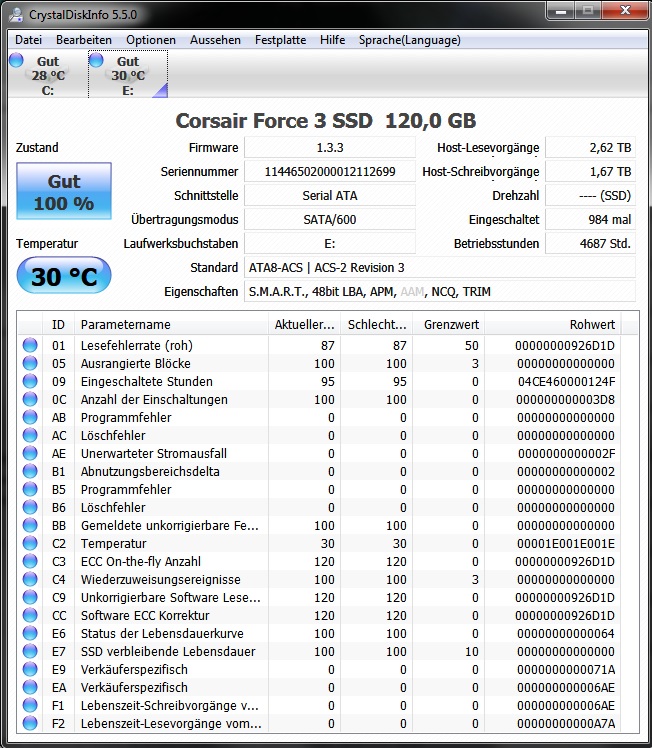
Task: Click the status orb in row E9 Verkäuferspezifisch
Action: tap(30, 669)
